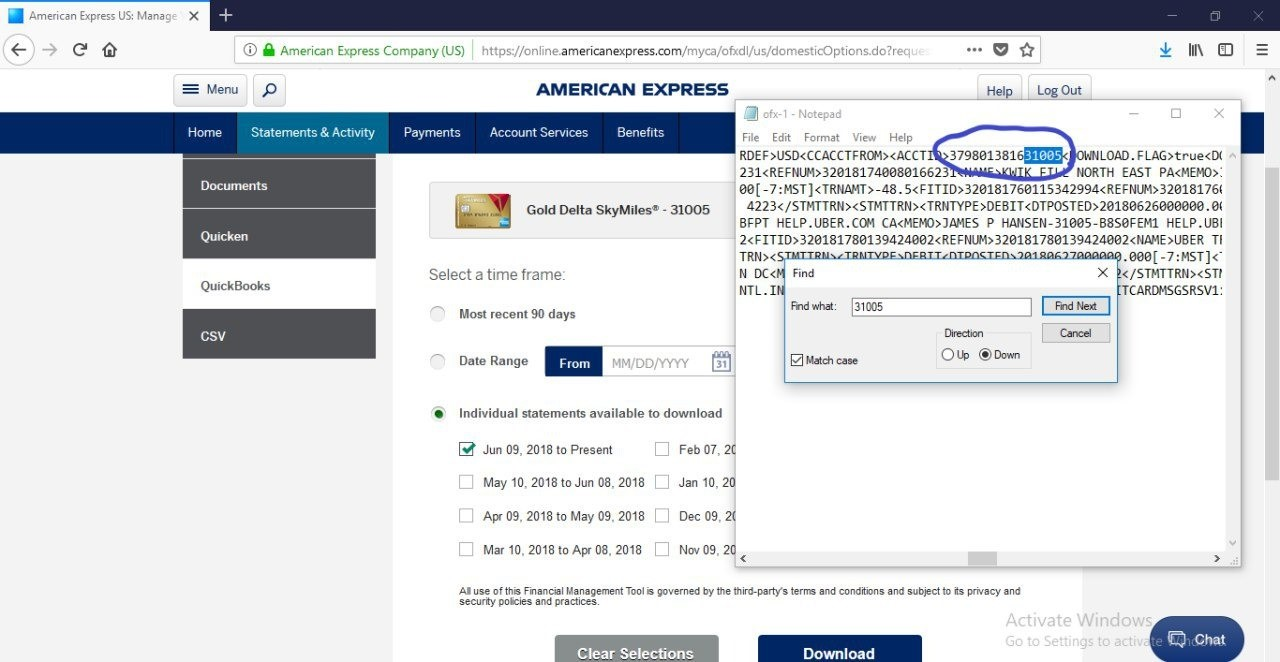
Task: Click American Express logo
Action: point(632,90)
